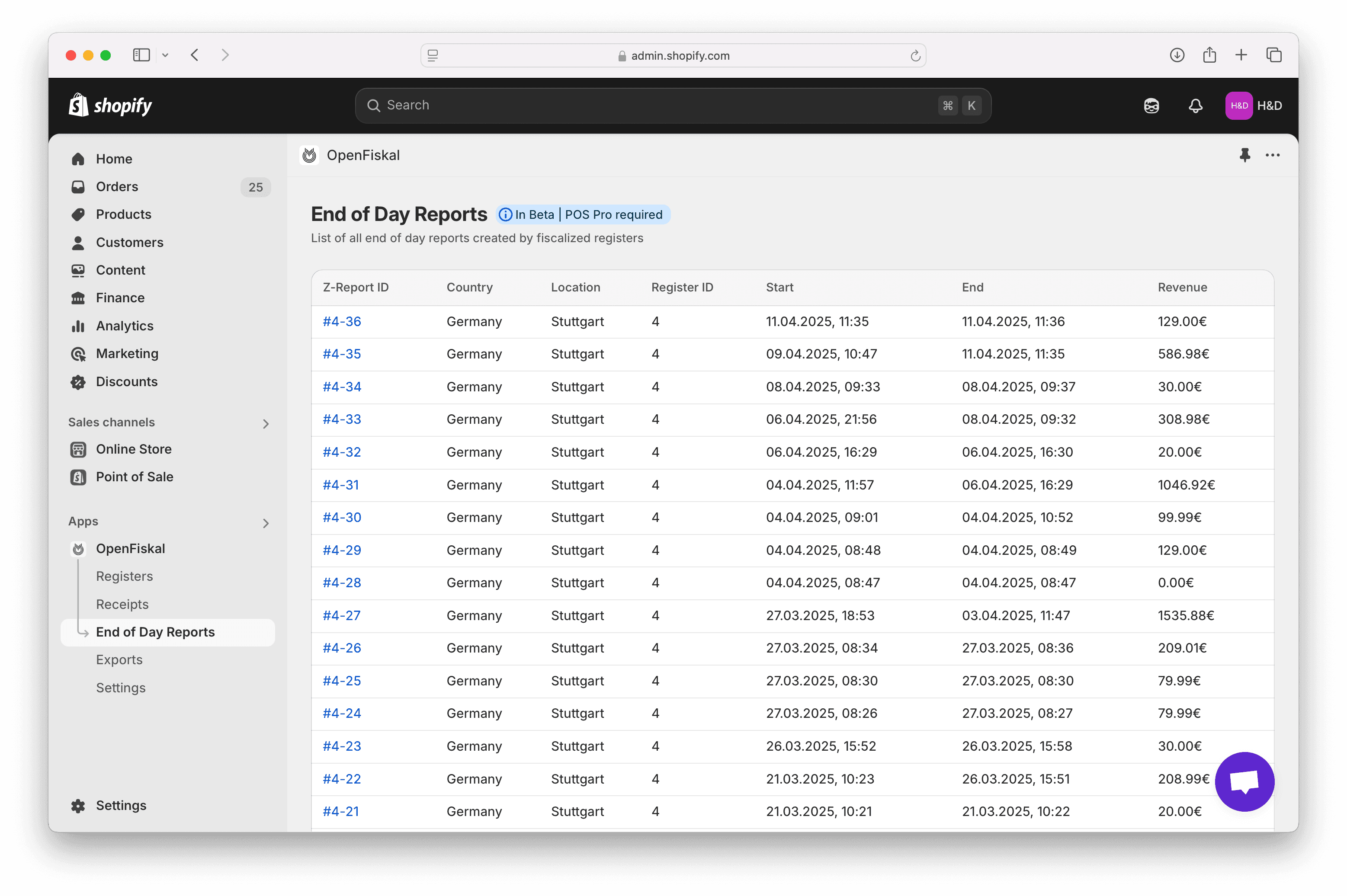1347x896 pixels.
Task: Click the notifications bell icon
Action: click(1195, 106)
